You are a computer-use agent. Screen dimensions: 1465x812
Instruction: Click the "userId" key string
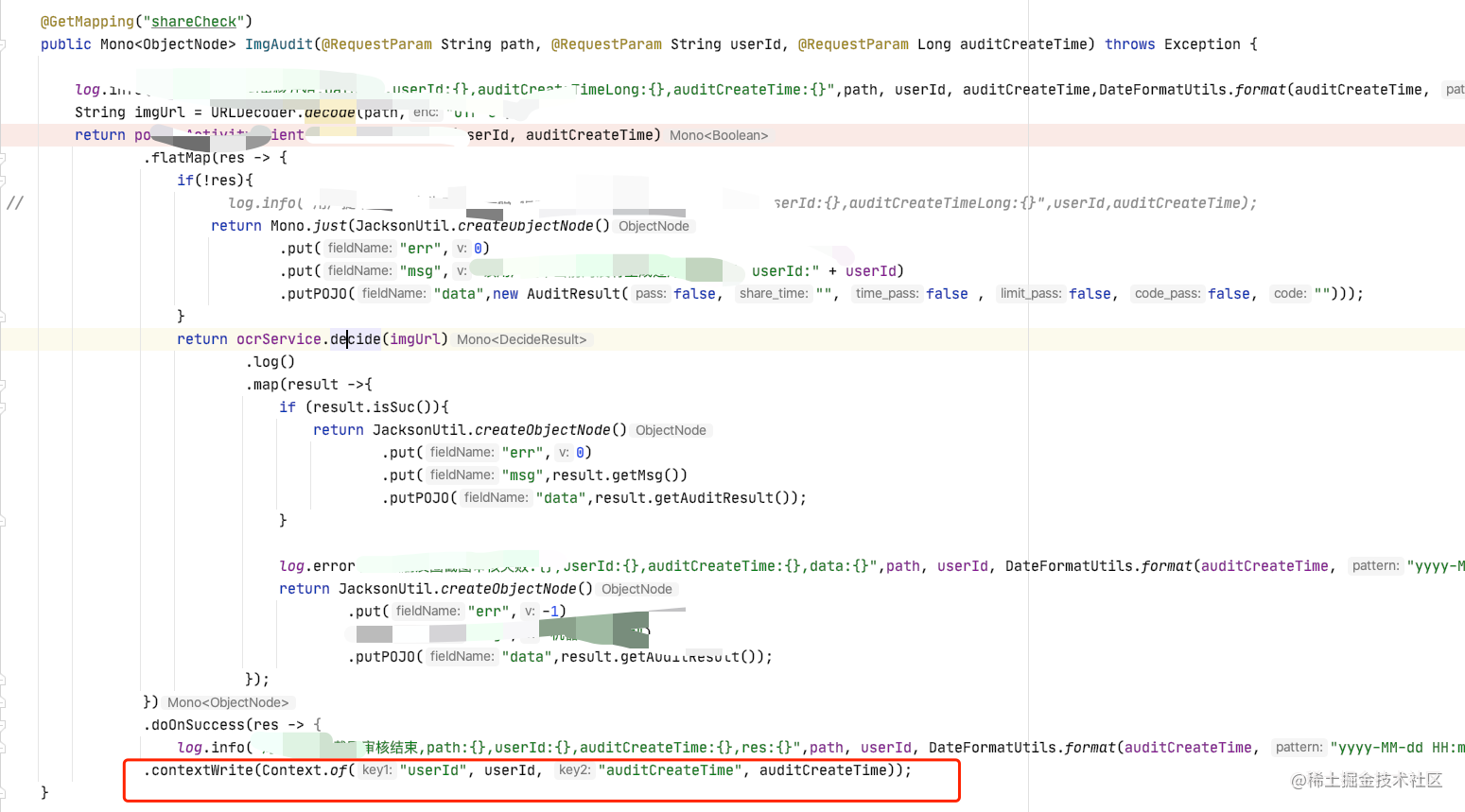[433, 770]
